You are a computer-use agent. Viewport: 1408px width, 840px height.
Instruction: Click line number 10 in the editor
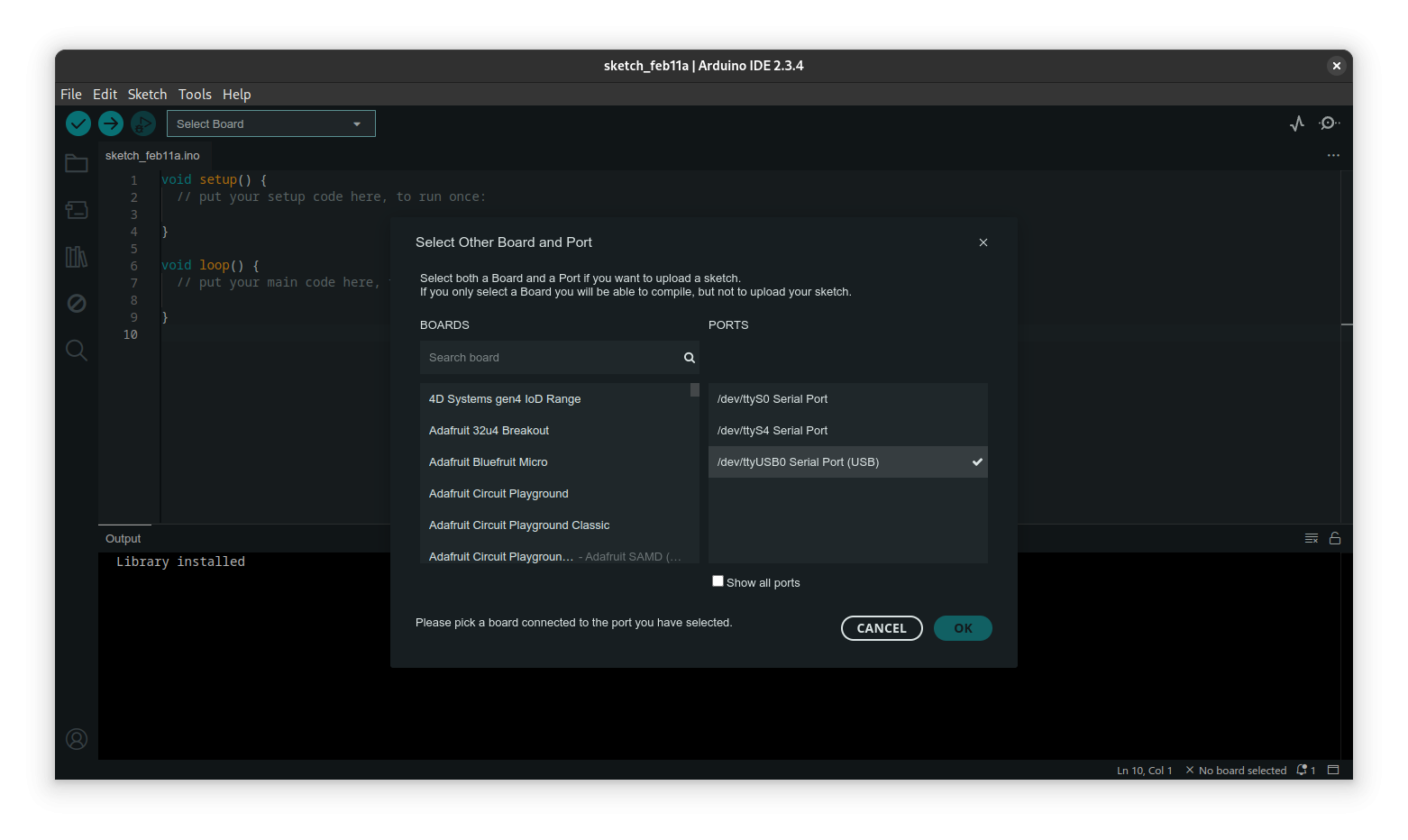coord(131,334)
